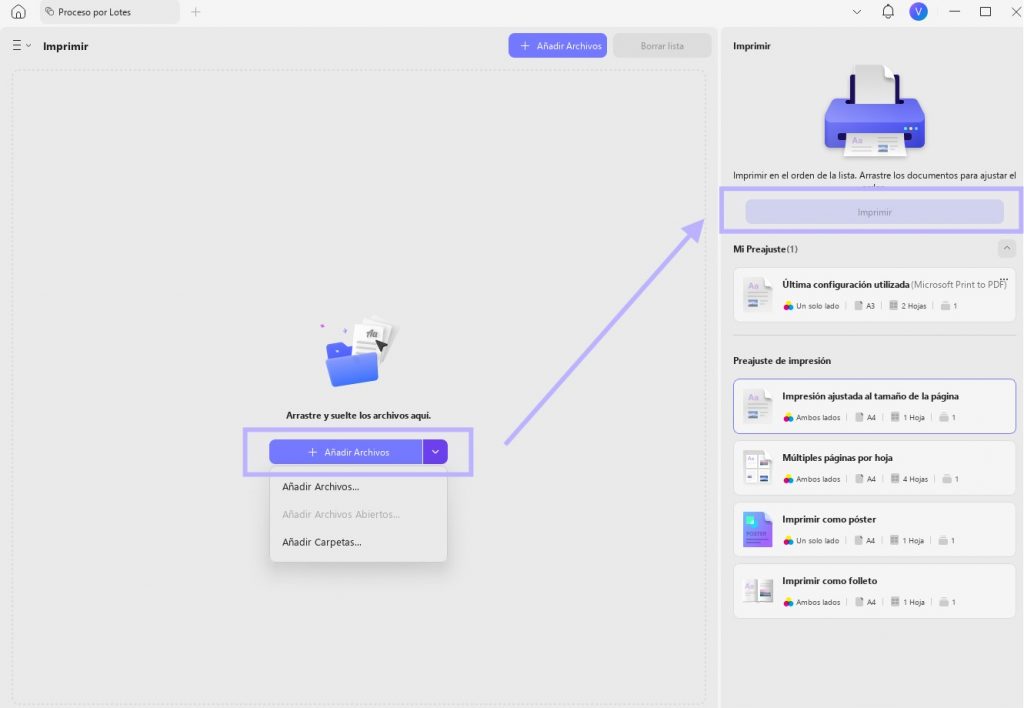Click the folder illustration in the drop area
Image resolution: width=1024 pixels, height=708 pixels.
click(x=359, y=353)
